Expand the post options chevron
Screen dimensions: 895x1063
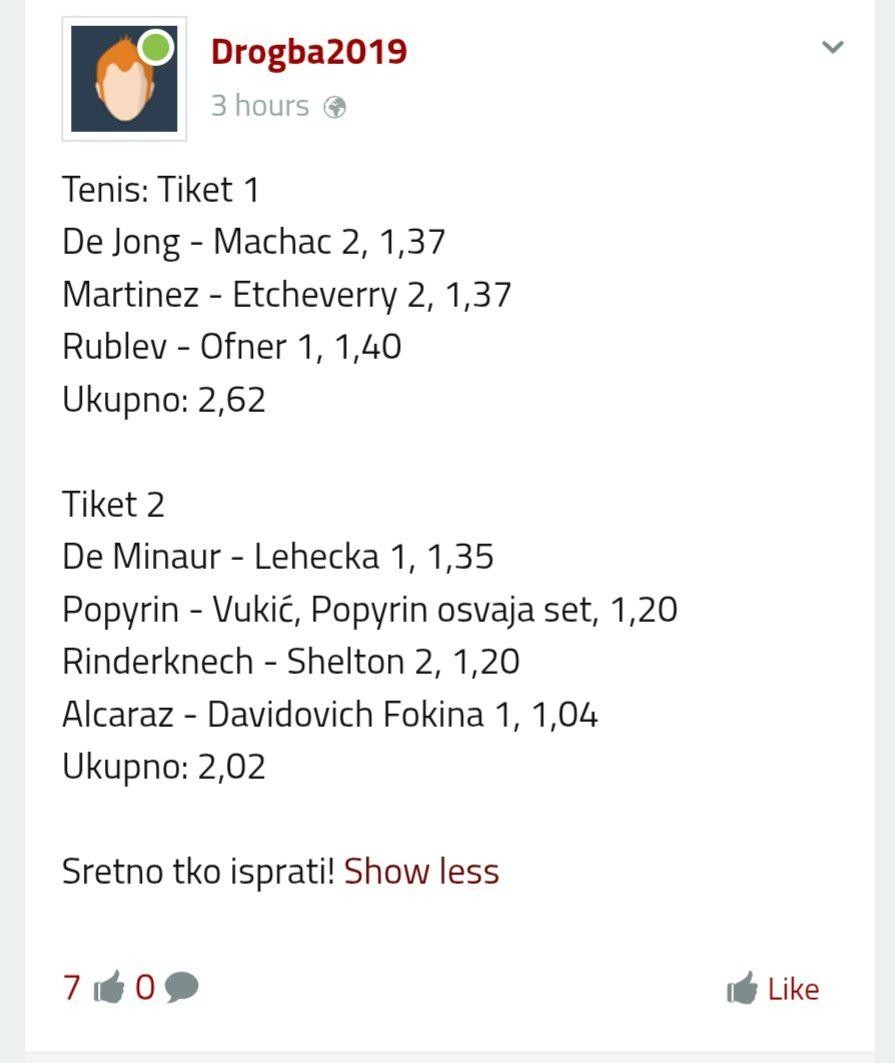point(833,47)
